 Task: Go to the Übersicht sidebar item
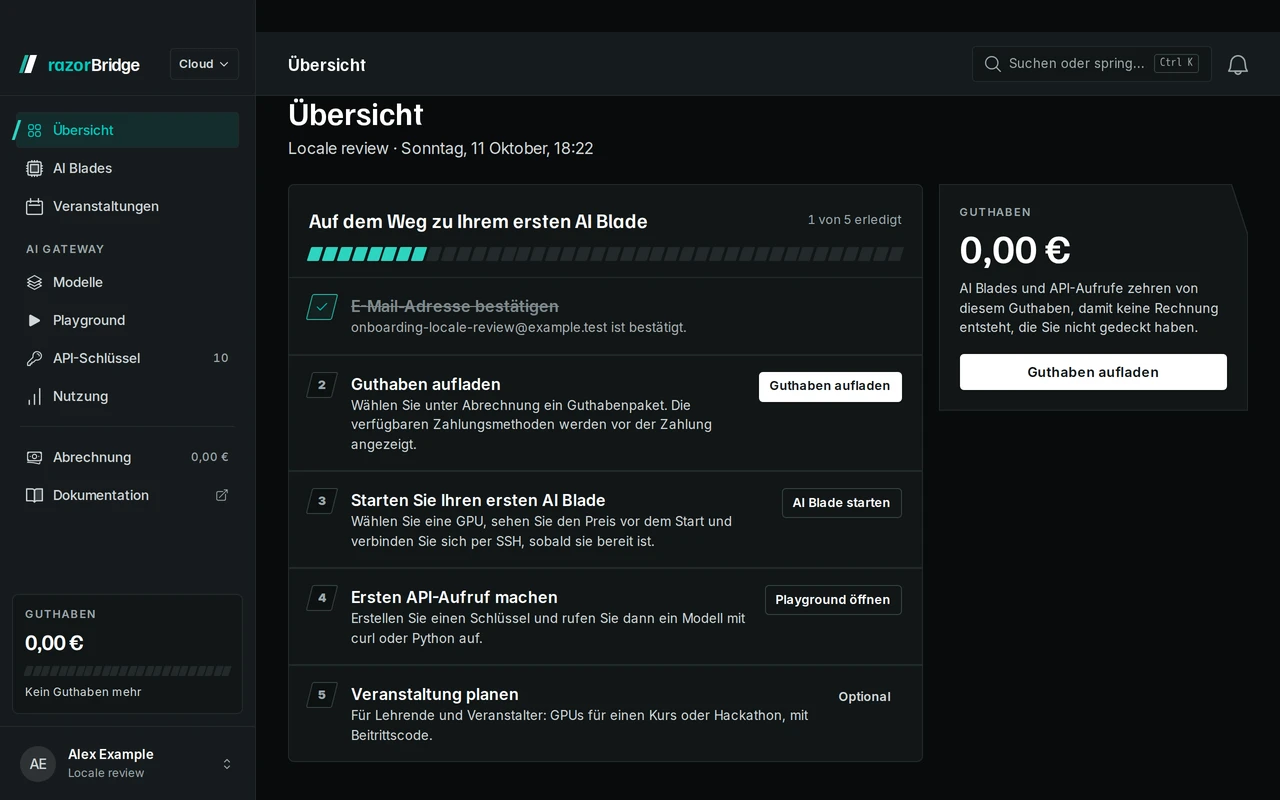click(128, 130)
